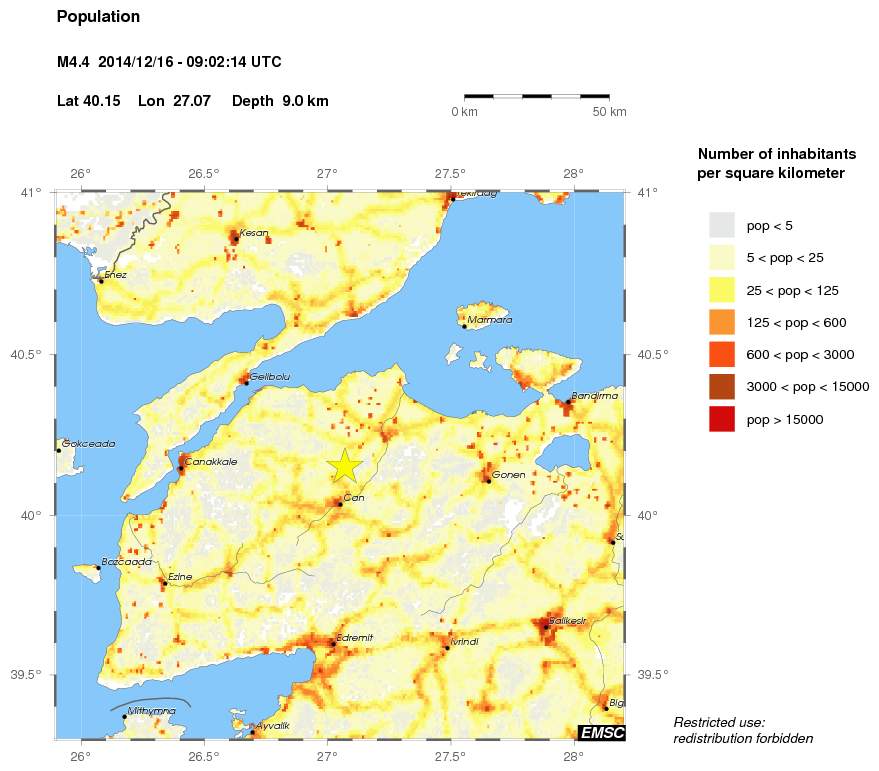Click the yellow epicenter star marker
This screenshot has width=879, height=771.
[344, 466]
